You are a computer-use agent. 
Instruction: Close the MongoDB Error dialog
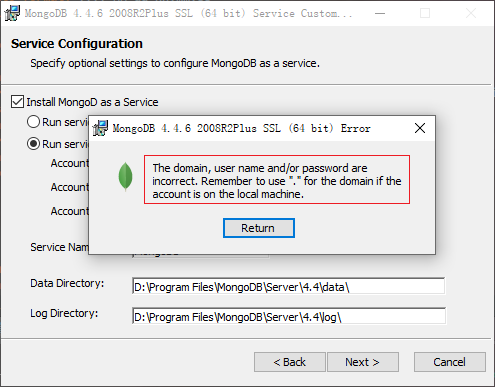coord(420,128)
